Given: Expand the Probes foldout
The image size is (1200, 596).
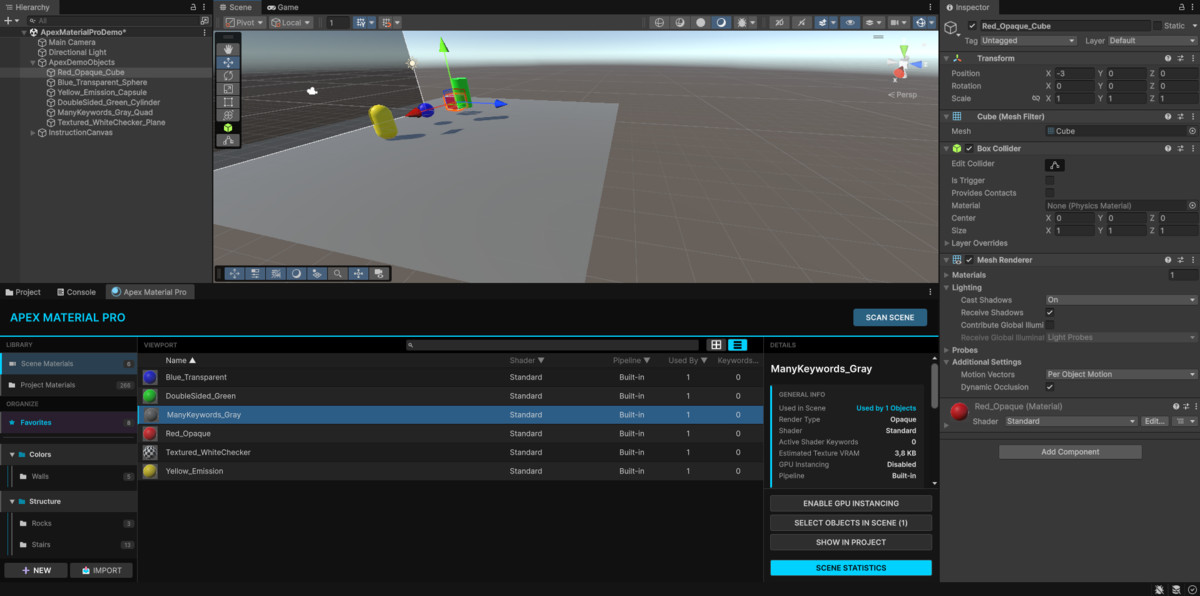Looking at the screenshot, I should [947, 350].
